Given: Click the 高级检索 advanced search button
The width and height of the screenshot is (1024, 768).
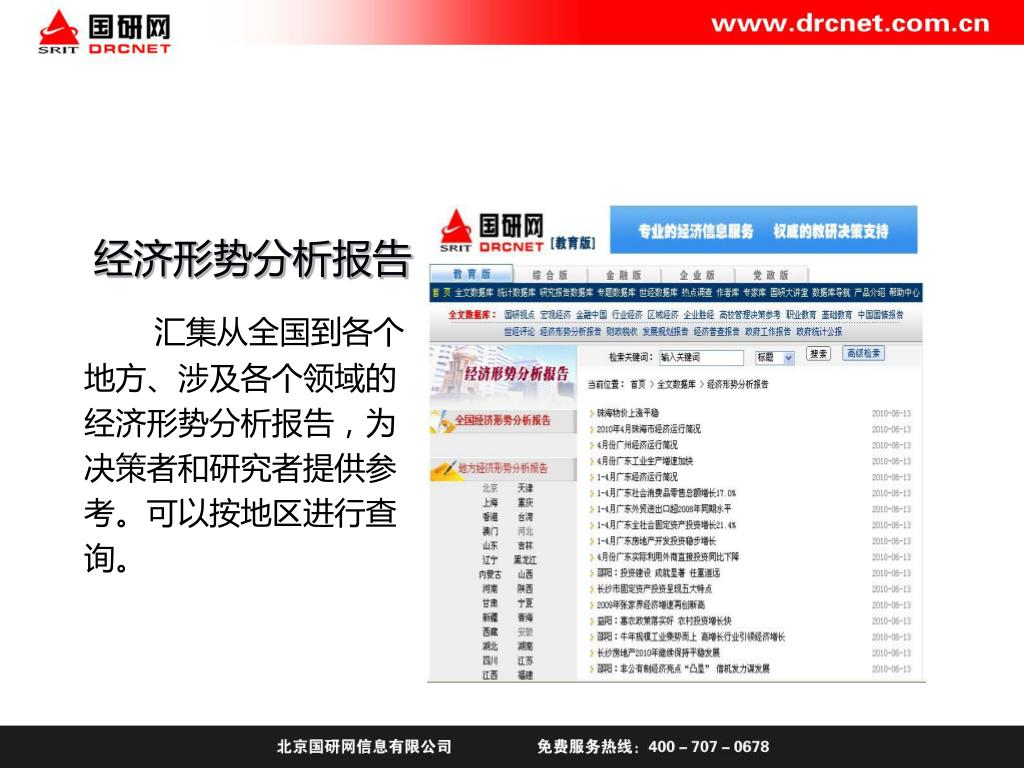Looking at the screenshot, I should (863, 354).
